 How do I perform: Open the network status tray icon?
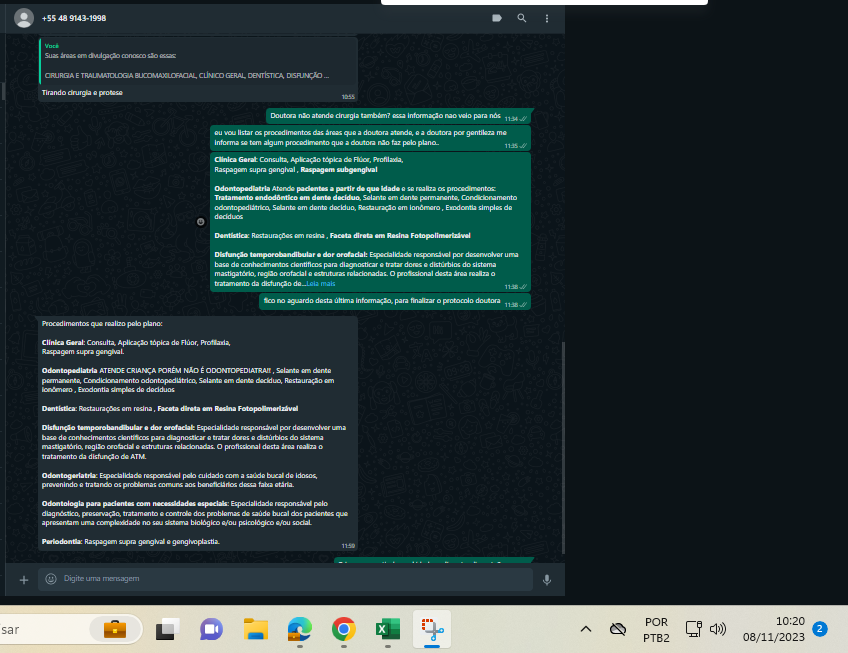[x=693, y=629]
